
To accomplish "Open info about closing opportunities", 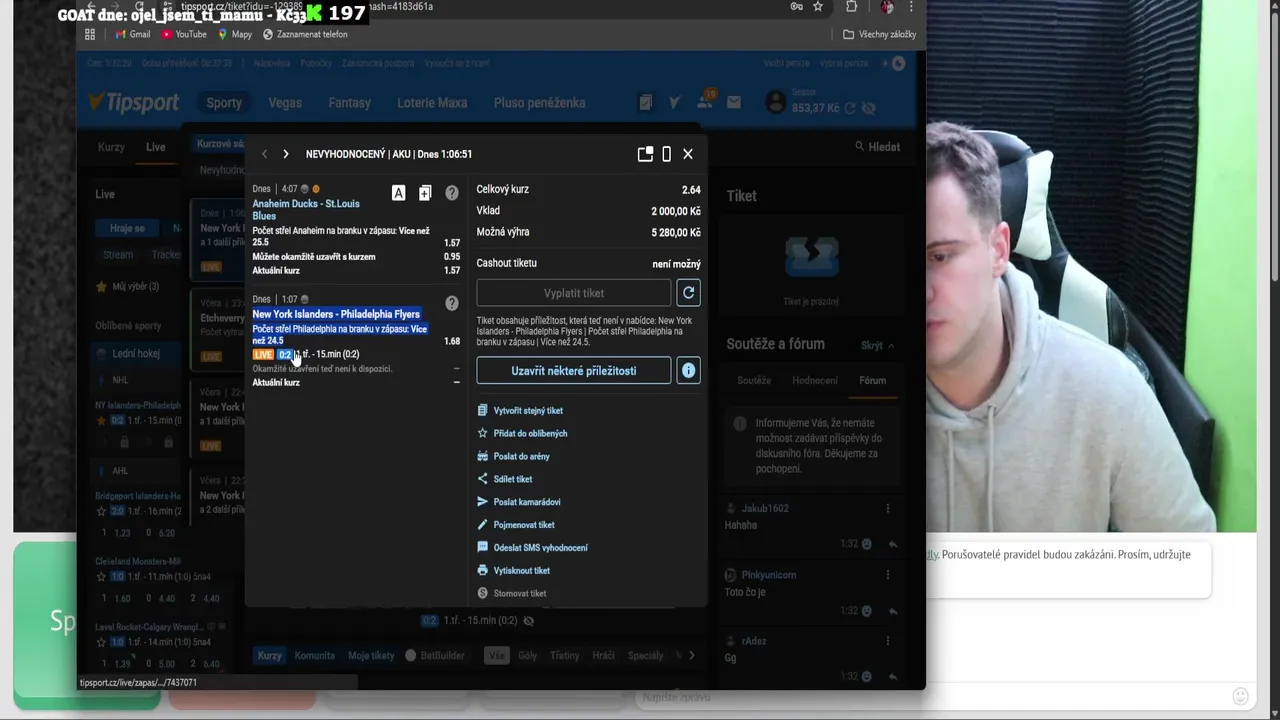I will pos(688,370).
